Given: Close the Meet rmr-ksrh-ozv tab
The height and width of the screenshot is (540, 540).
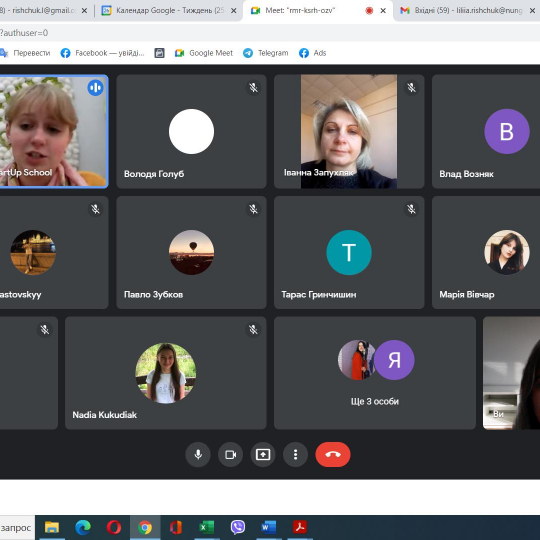Looking at the screenshot, I should pos(383,11).
